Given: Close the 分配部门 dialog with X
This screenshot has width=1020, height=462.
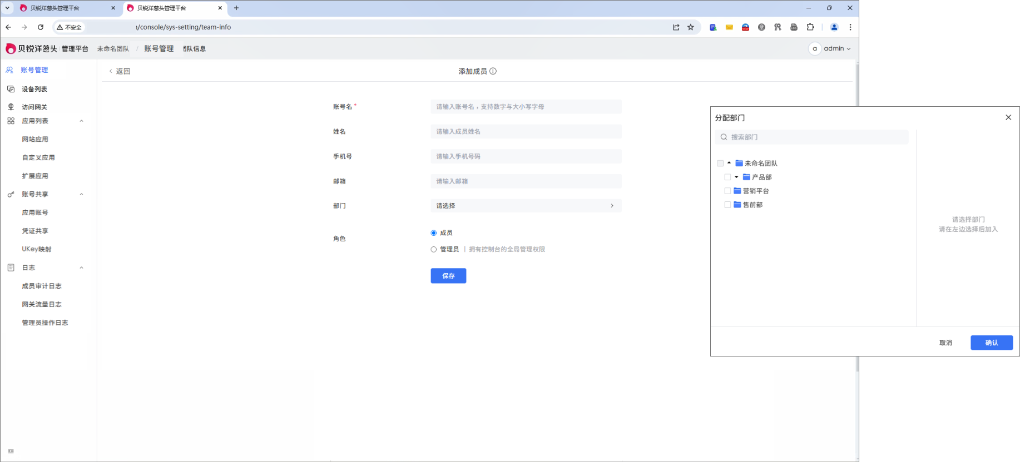Looking at the screenshot, I should click(x=1007, y=118).
